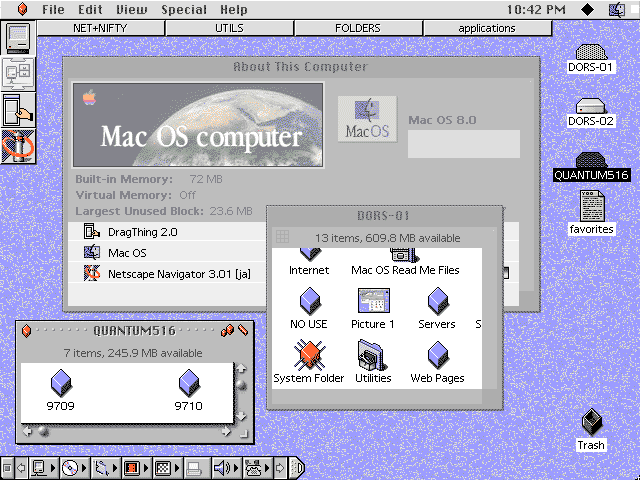Open the File menu

coord(53,9)
